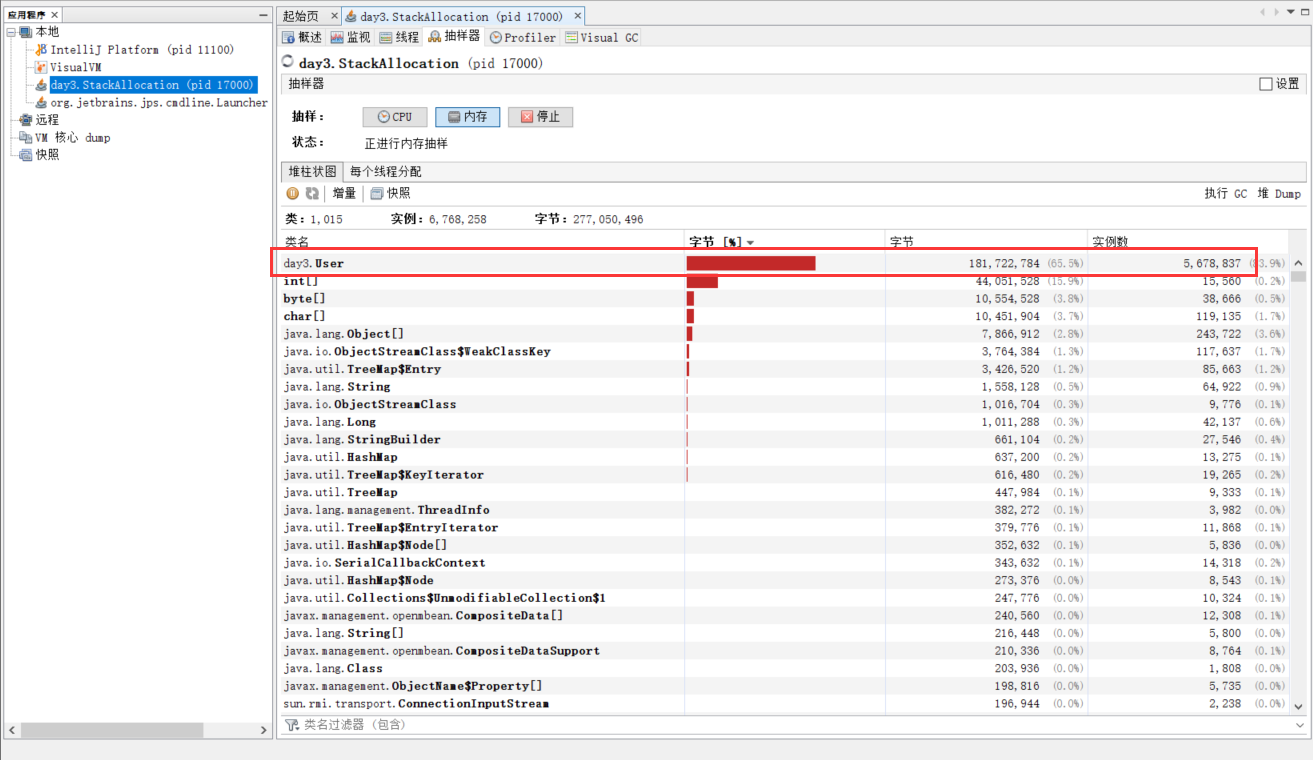Click the 增量 deltas button
Viewport: 1313px width, 760px height.
345,193
